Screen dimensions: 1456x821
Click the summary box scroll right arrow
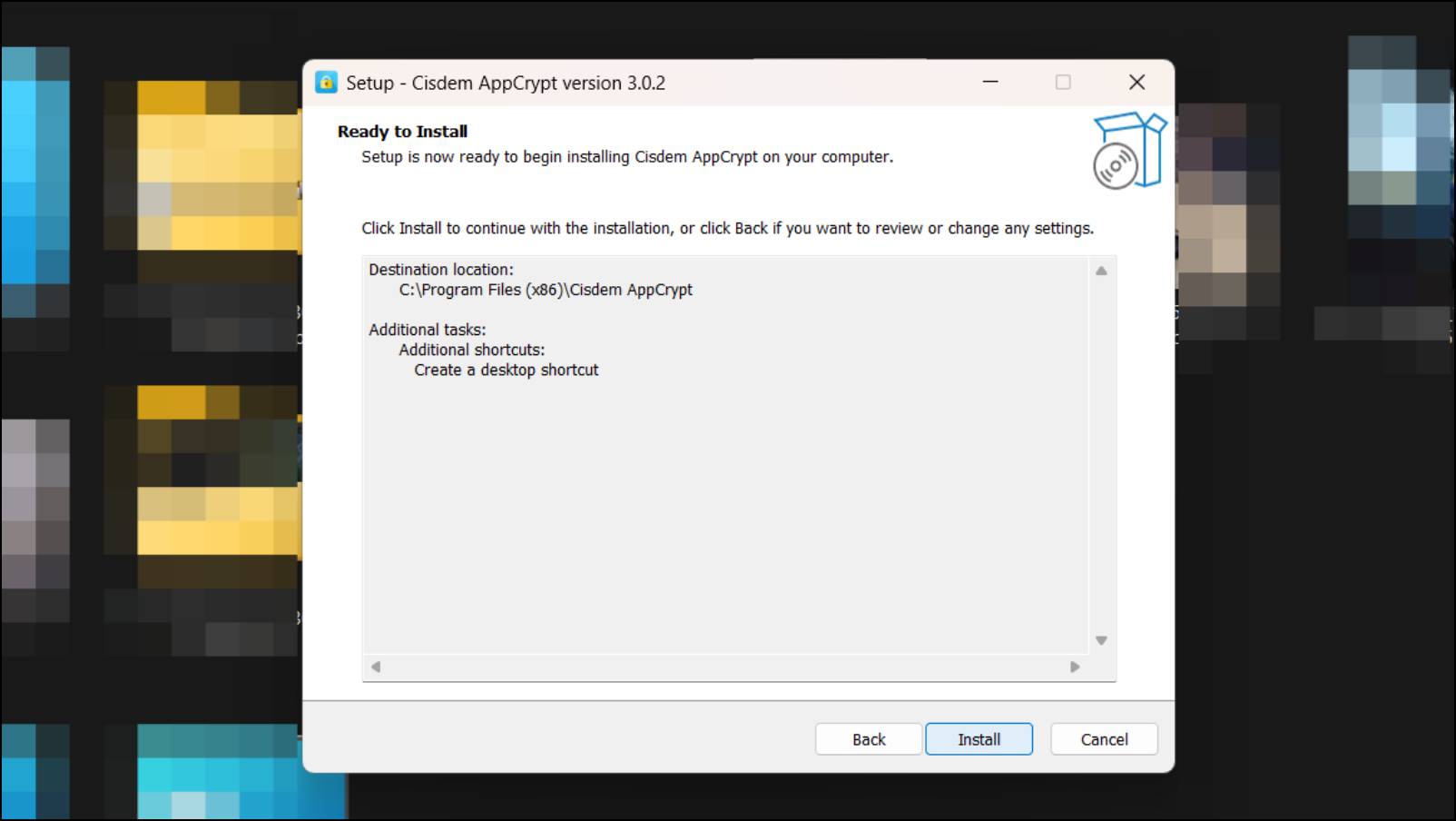click(x=1075, y=667)
